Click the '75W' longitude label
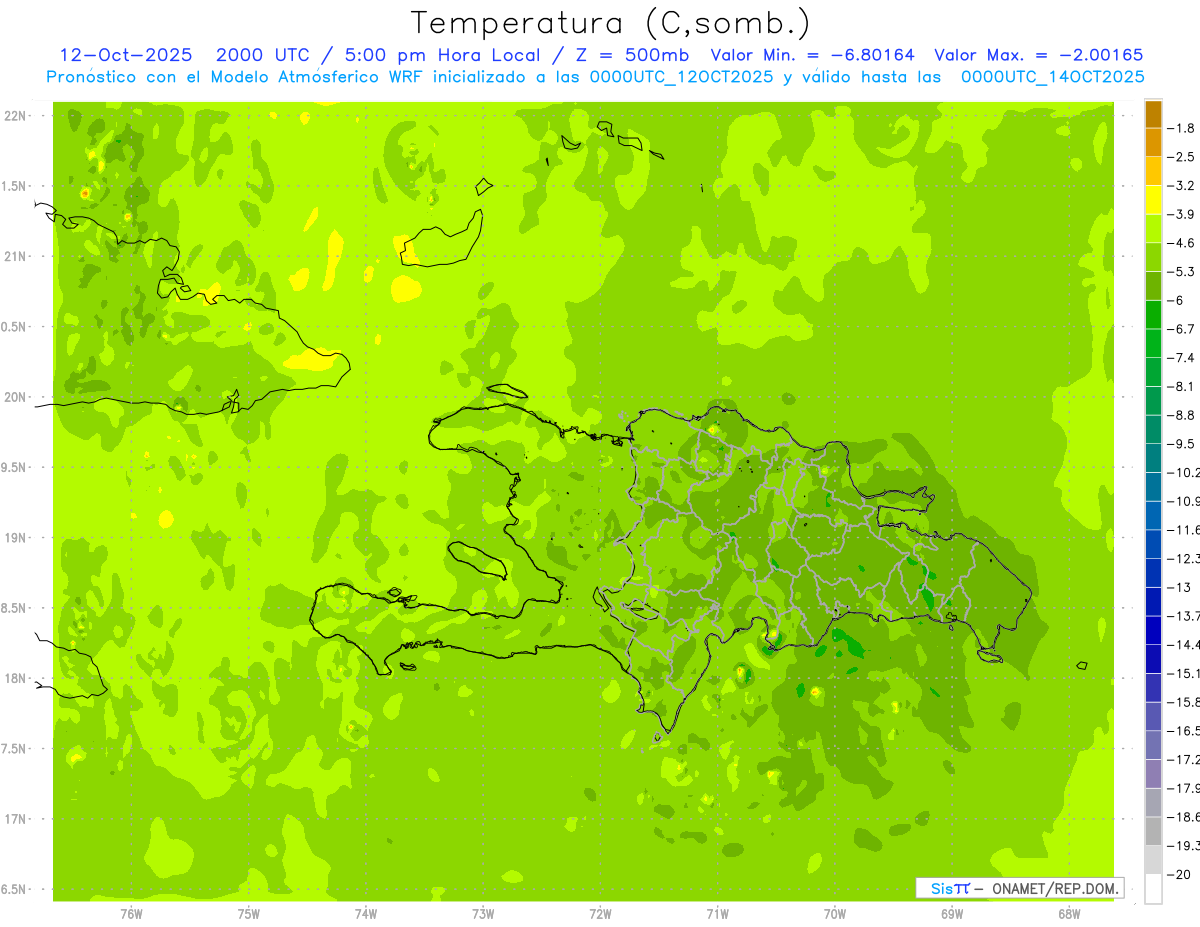This screenshot has width=1200, height=927. coord(249,913)
